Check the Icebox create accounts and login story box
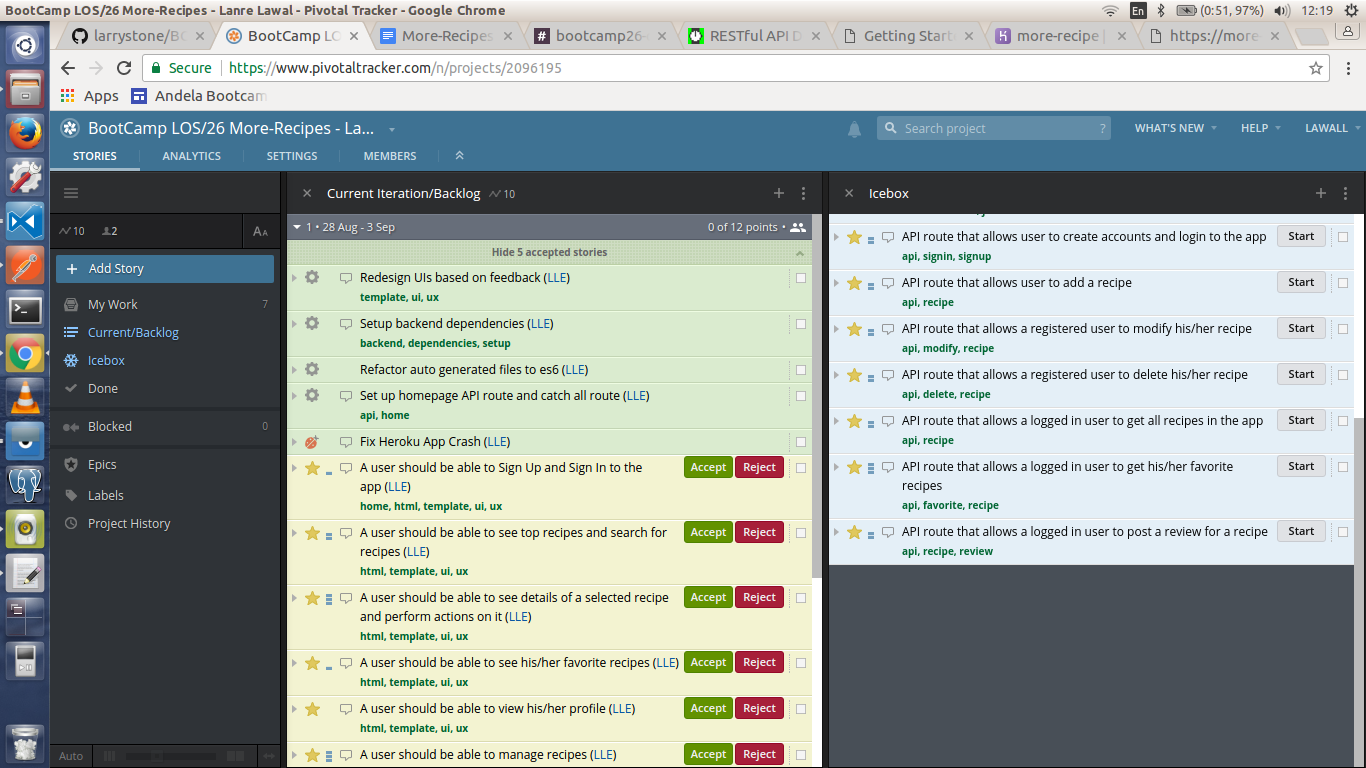The width and height of the screenshot is (1366, 768). point(1343,237)
